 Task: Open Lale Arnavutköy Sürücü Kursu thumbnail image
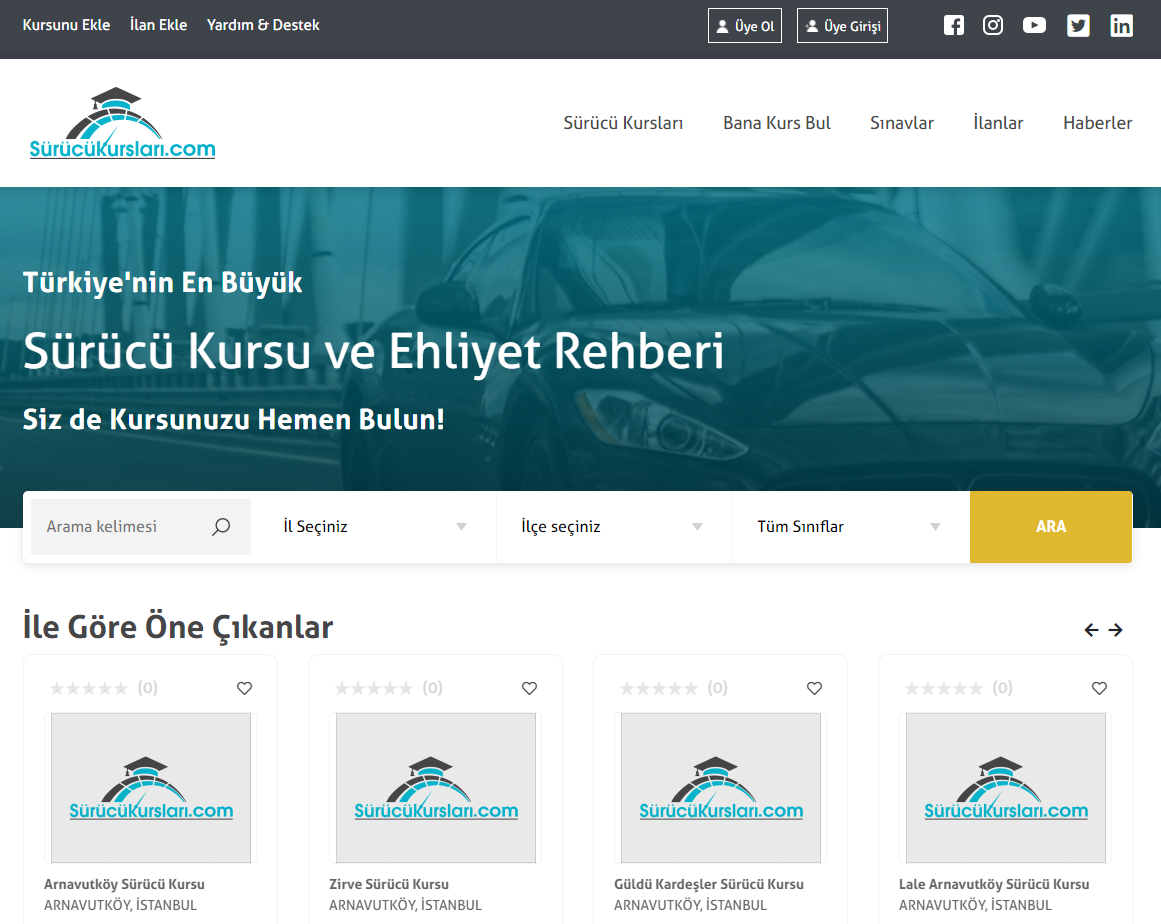[1006, 788]
